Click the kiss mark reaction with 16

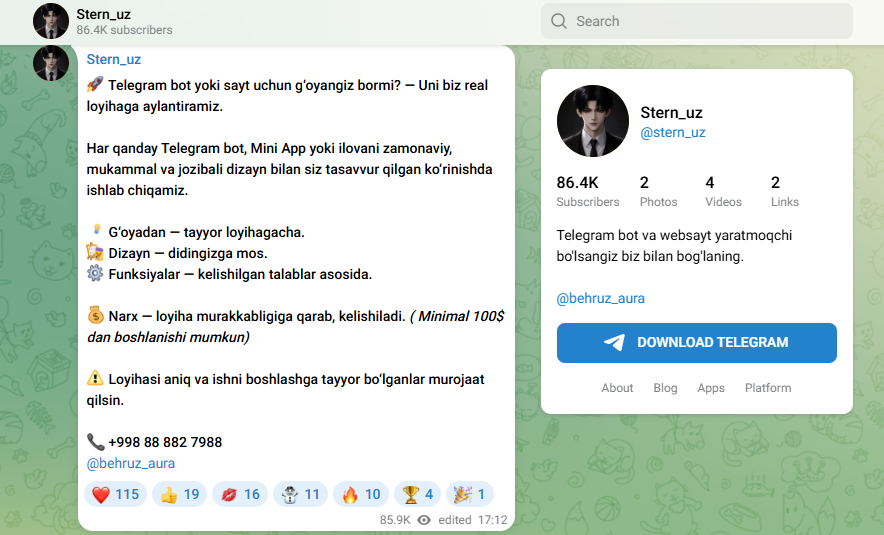click(240, 494)
